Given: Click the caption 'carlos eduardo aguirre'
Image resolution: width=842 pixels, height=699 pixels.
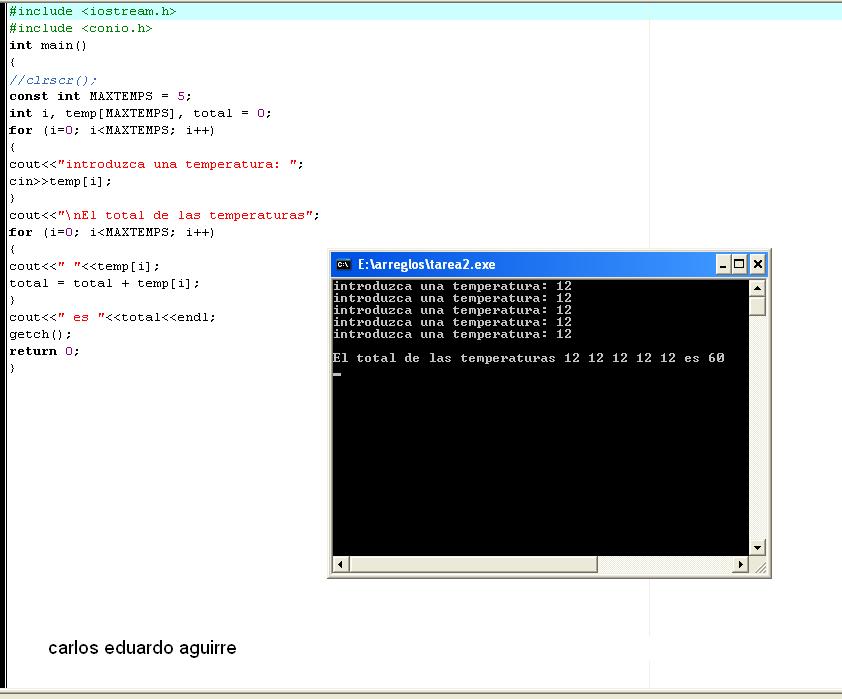Looking at the screenshot, I should [142, 648].
